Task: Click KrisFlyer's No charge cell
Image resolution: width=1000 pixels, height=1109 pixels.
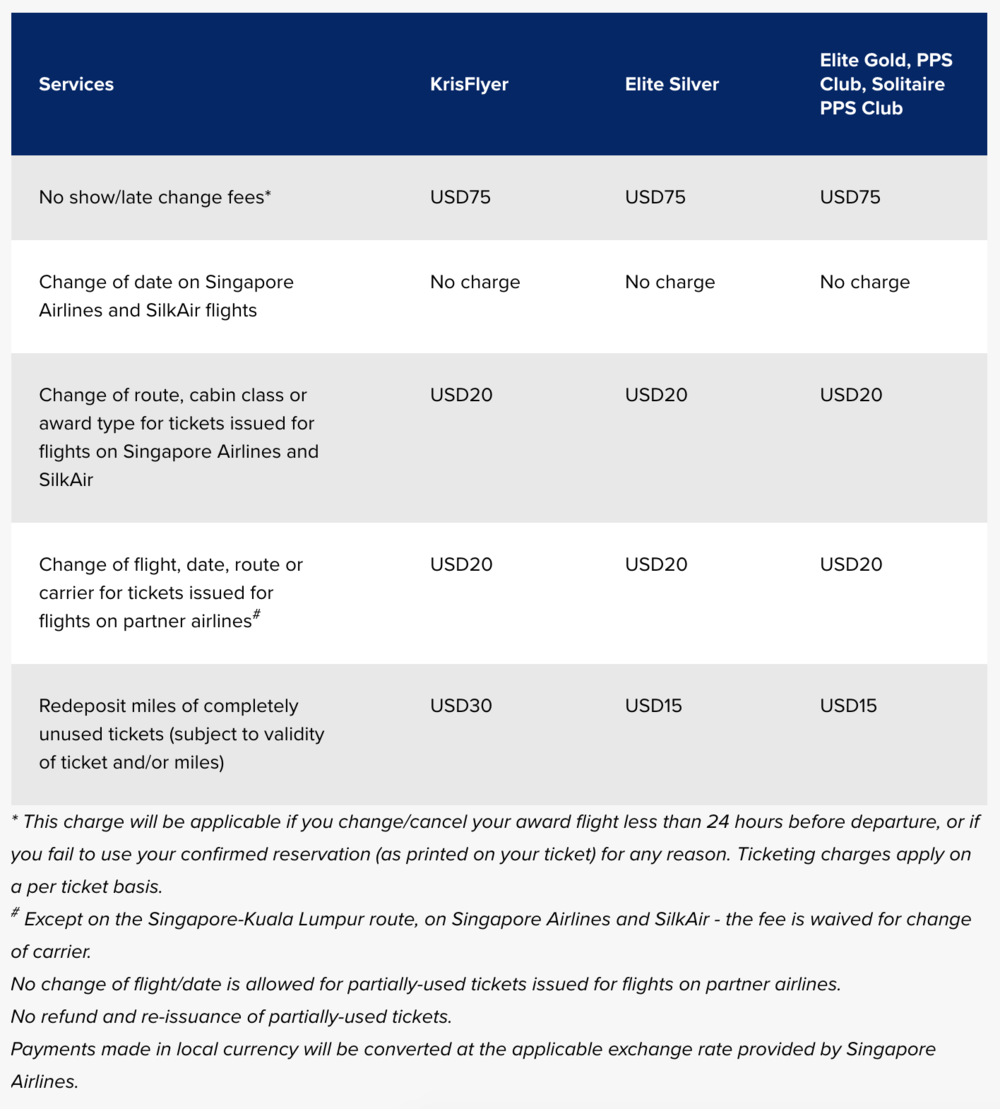Action: [475, 282]
